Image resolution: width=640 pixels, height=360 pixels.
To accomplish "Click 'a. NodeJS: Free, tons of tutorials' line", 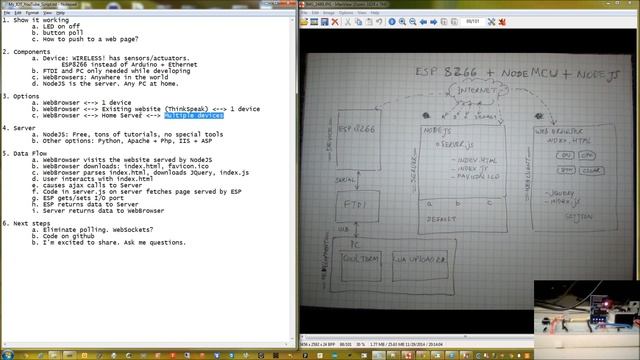I will [127, 134].
